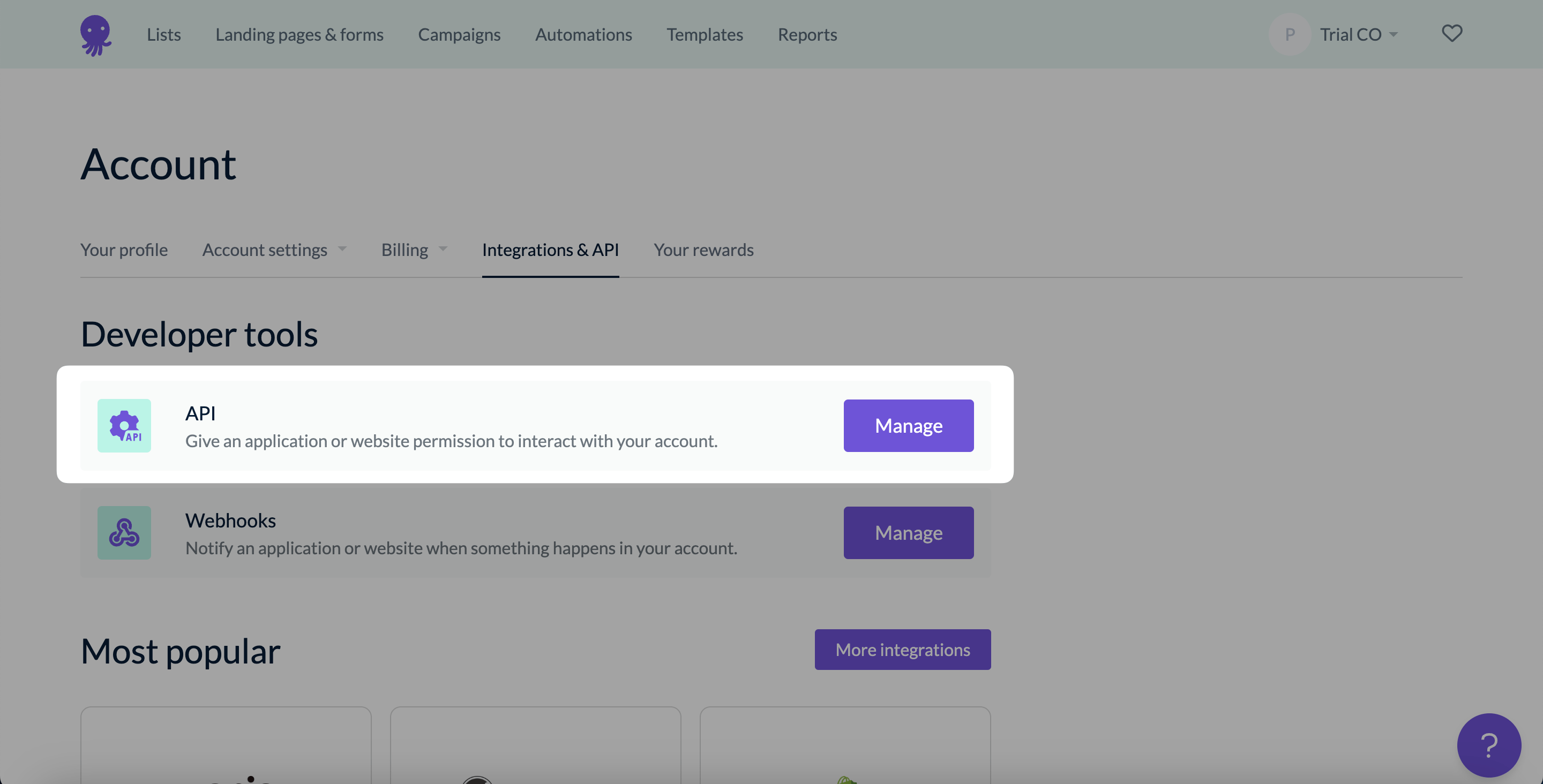Click the help question mark icon
Image resolution: width=1543 pixels, height=784 pixels.
(1489, 745)
